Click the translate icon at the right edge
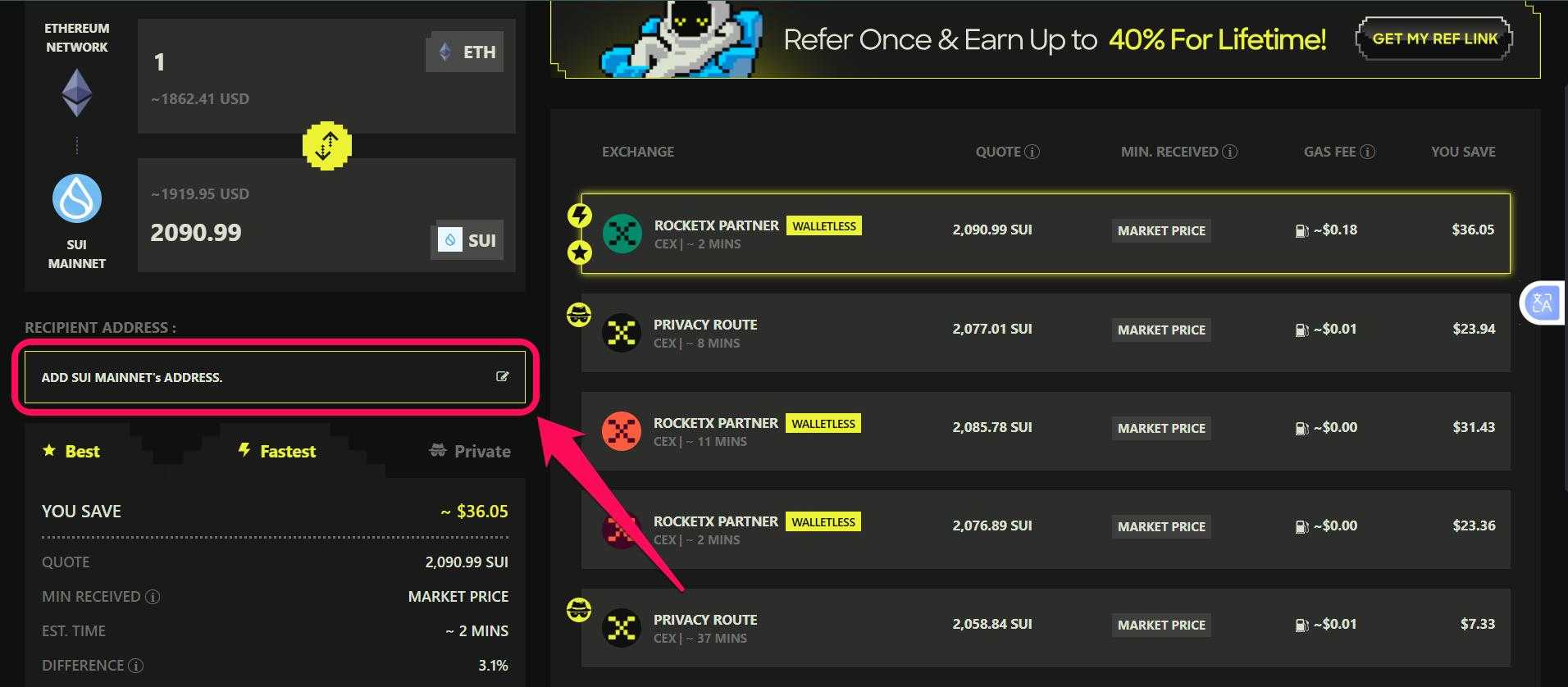Image resolution: width=1568 pixels, height=687 pixels. (x=1542, y=303)
